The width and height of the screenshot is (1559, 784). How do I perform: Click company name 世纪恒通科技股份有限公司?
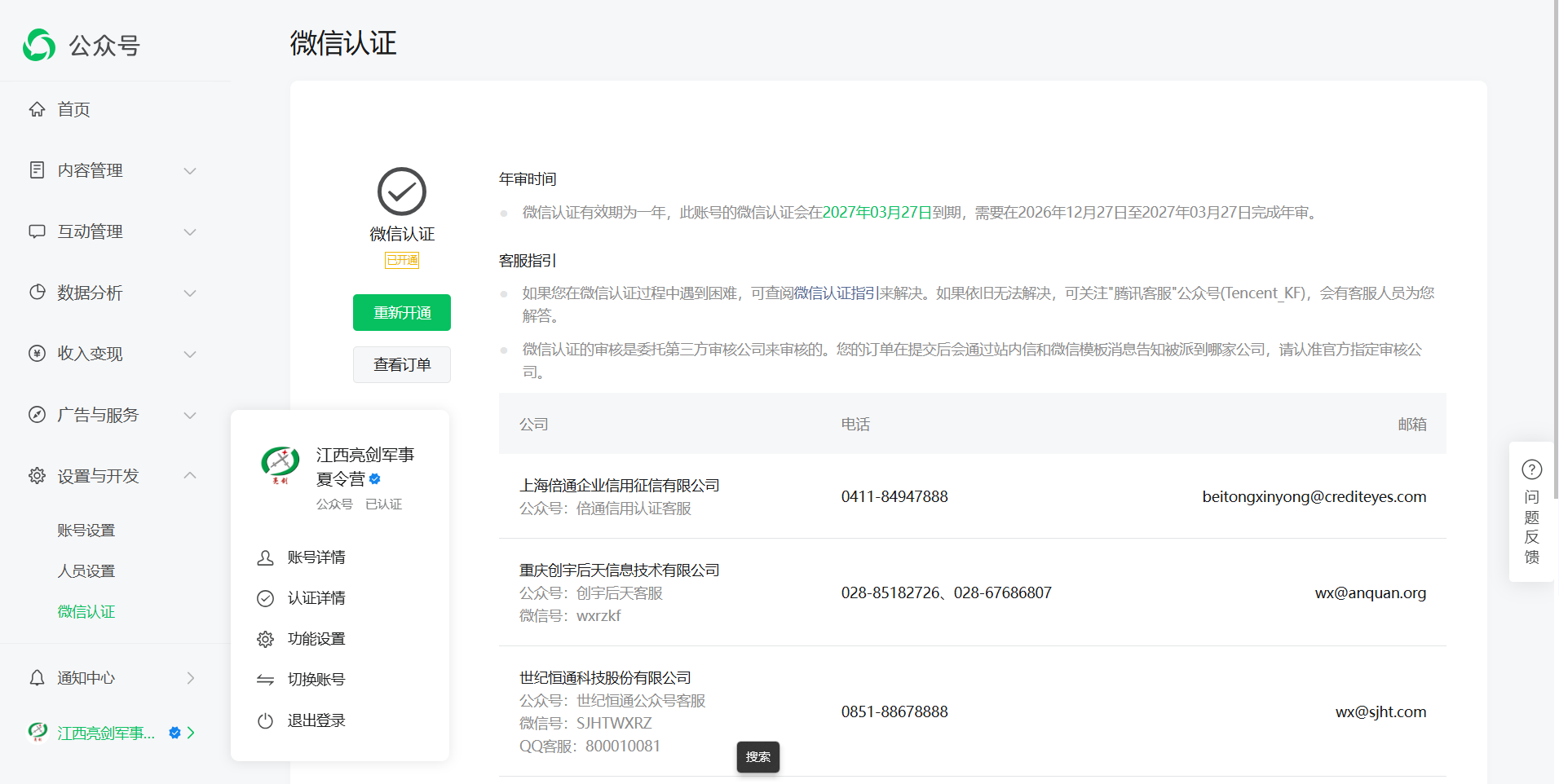coord(605,678)
